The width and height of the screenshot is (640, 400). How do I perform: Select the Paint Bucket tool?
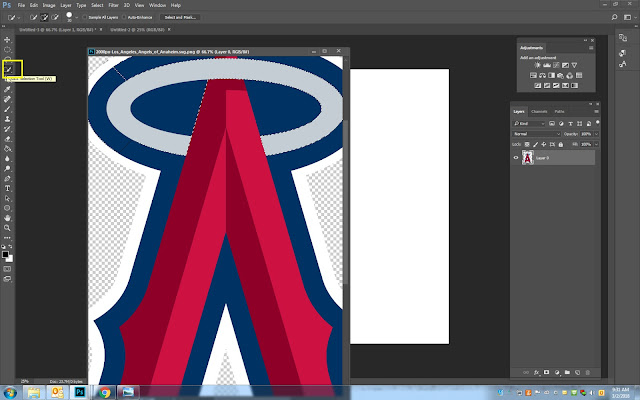[x=7, y=149]
